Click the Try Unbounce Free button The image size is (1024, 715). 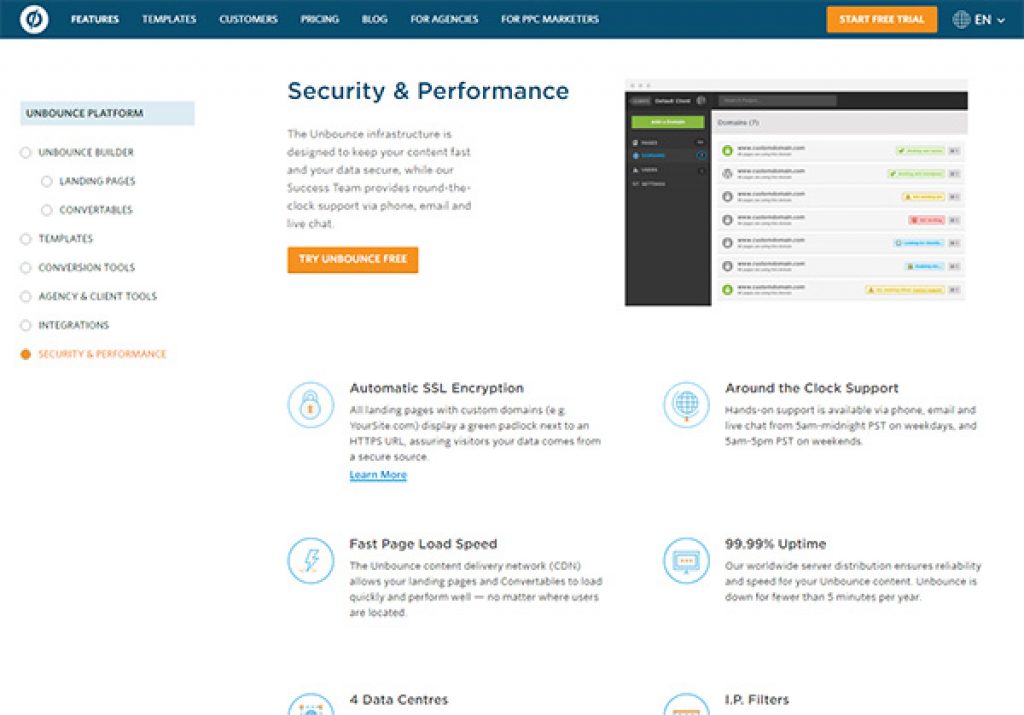[x=352, y=259]
